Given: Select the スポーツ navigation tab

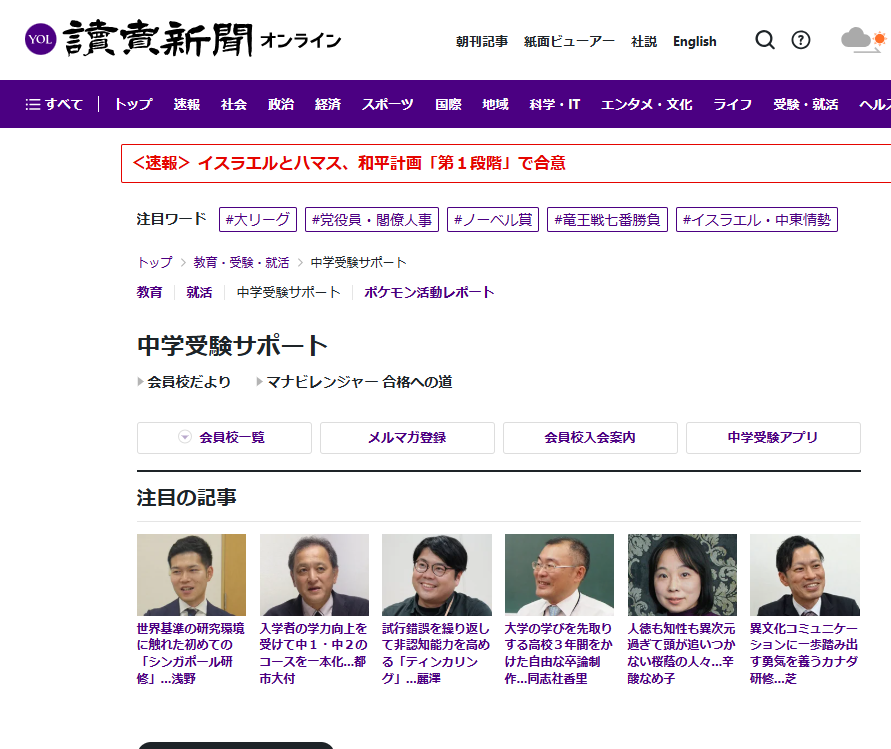Looking at the screenshot, I should 388,104.
